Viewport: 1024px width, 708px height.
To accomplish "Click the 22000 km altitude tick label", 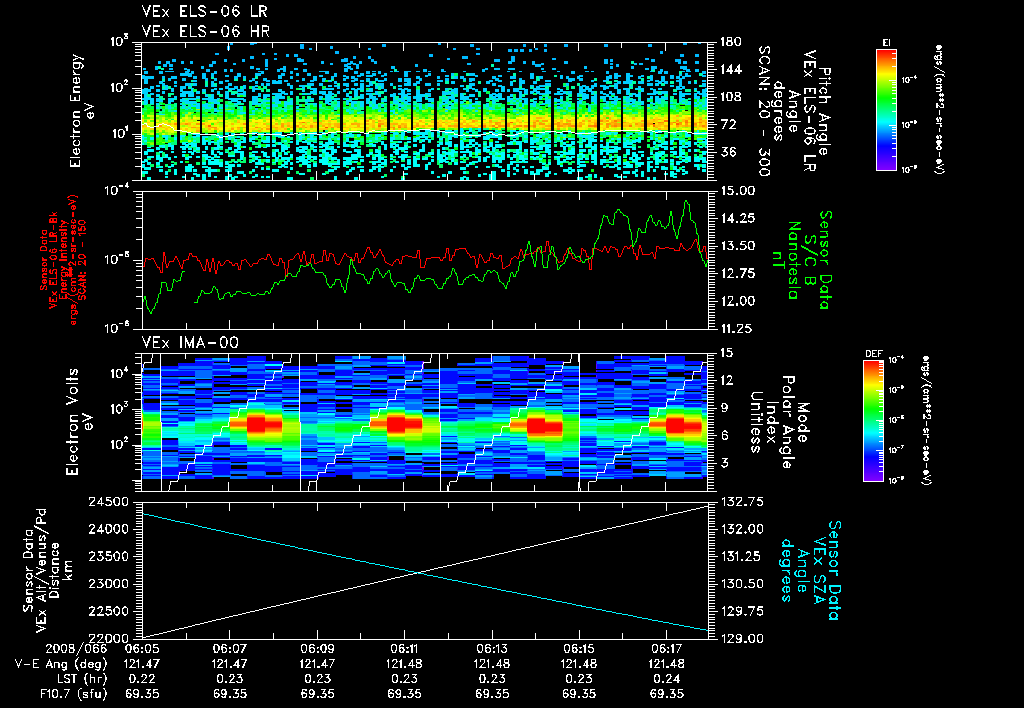I will (x=108, y=639).
